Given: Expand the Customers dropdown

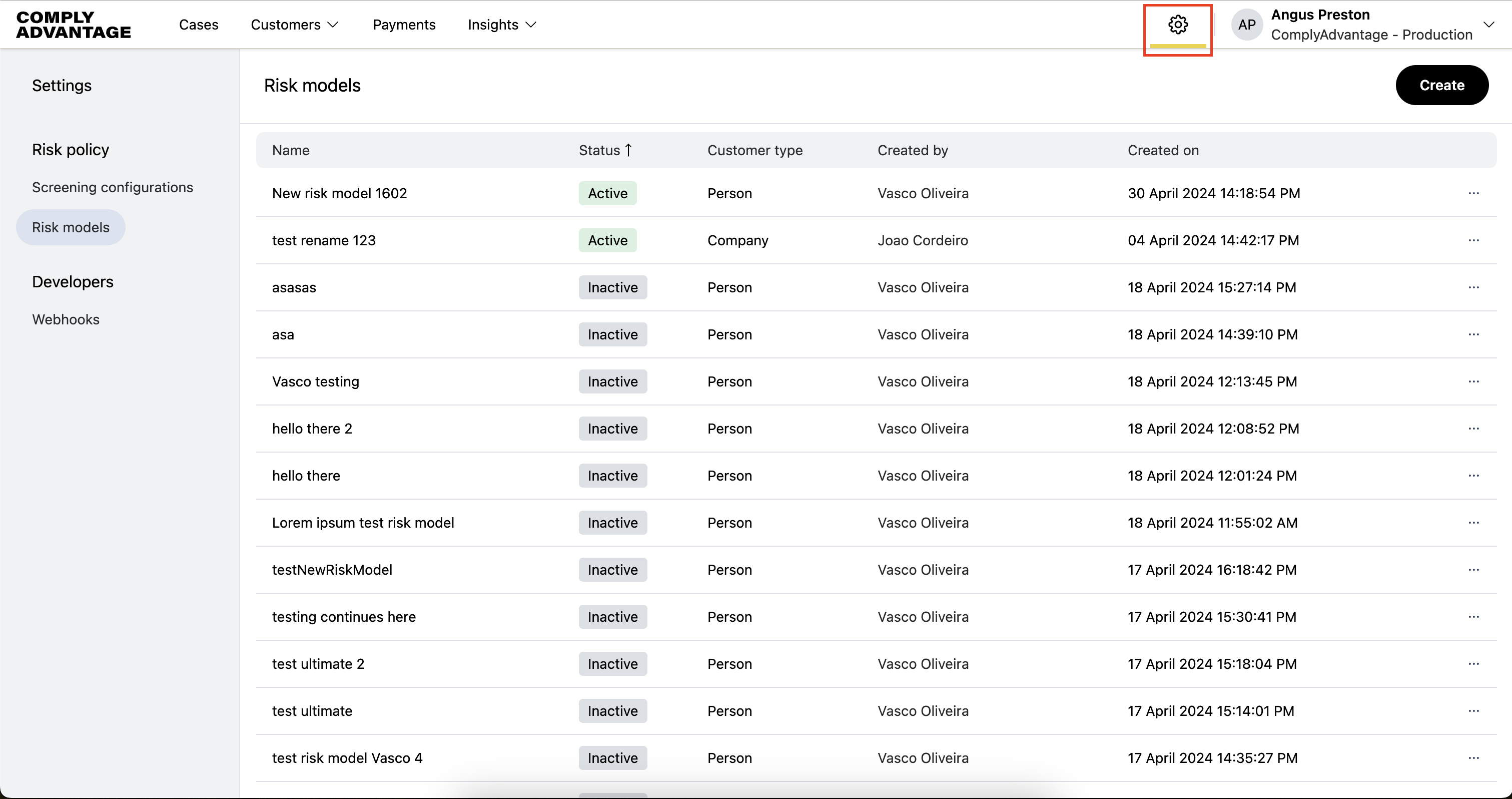Looking at the screenshot, I should click(x=295, y=25).
